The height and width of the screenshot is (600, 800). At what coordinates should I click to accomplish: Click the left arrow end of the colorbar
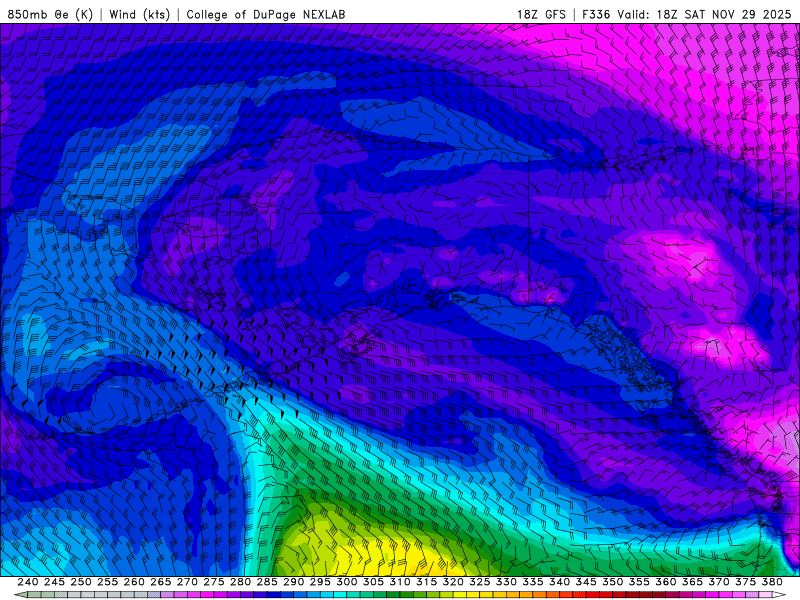[x=20, y=595]
